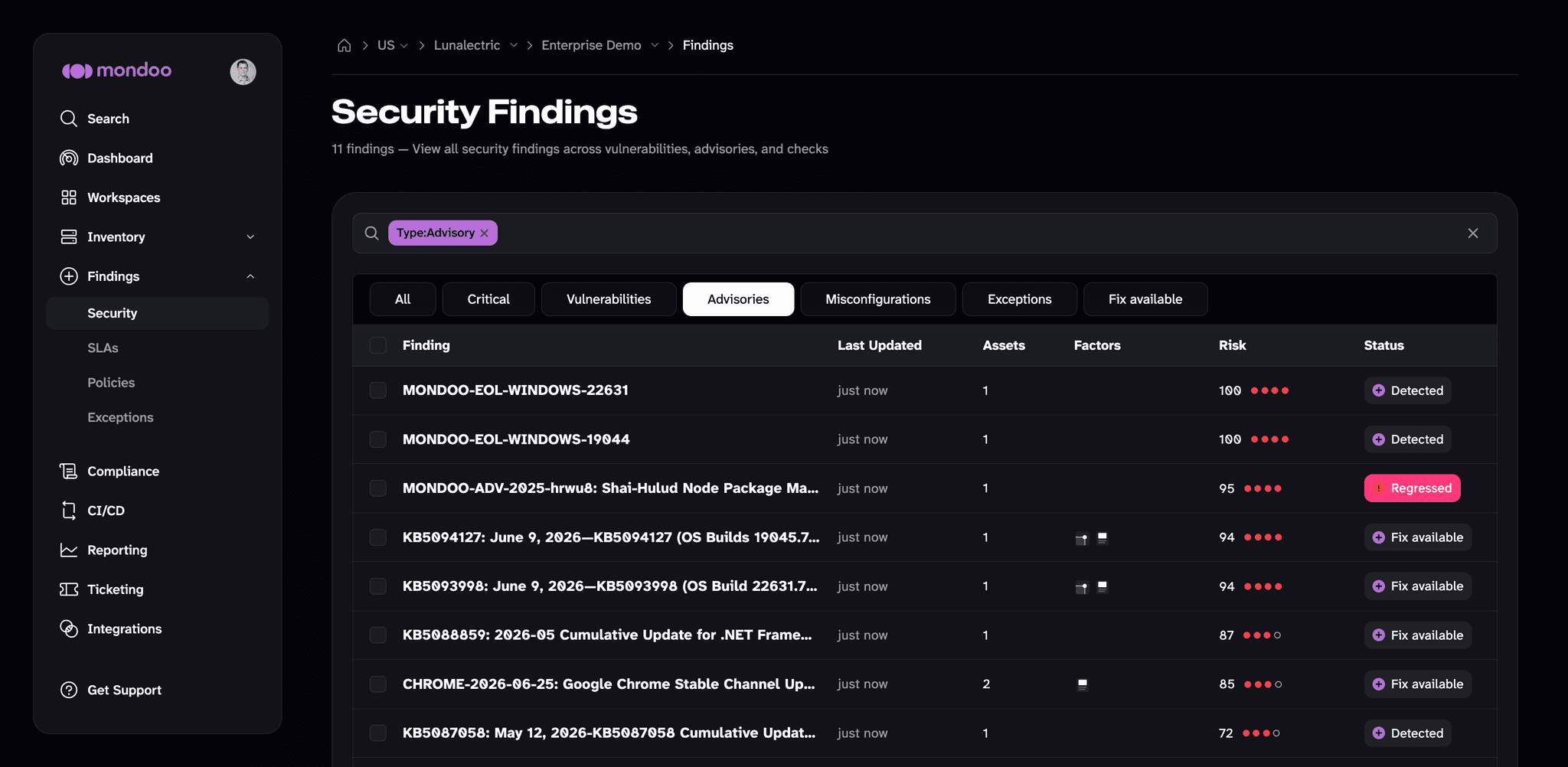Switch to the Critical tab
Screen dimensions: 1568x767
pos(488,299)
